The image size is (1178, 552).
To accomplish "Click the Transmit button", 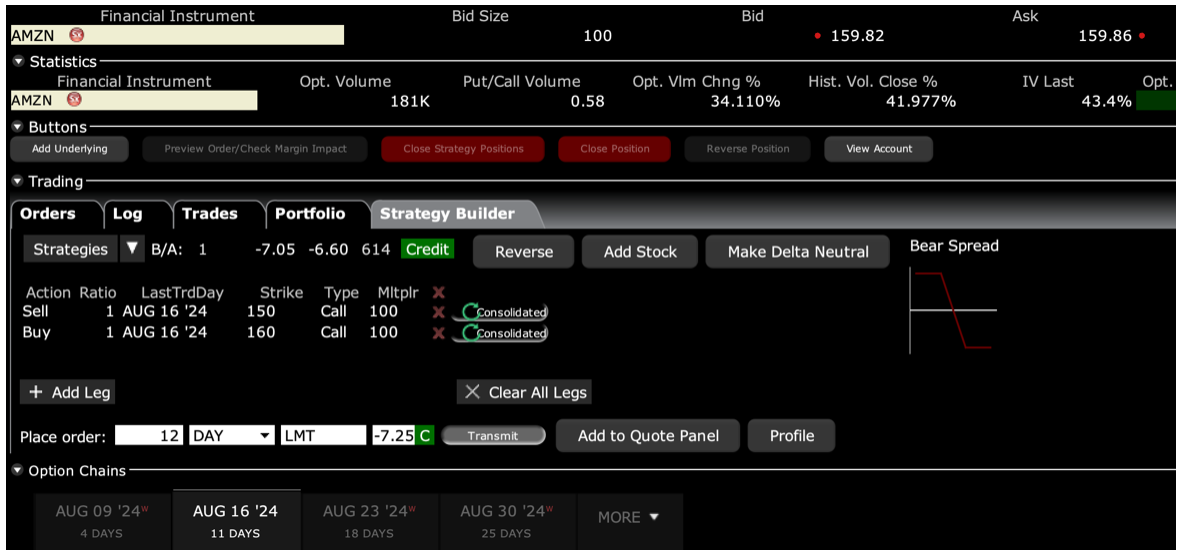I will tap(493, 436).
